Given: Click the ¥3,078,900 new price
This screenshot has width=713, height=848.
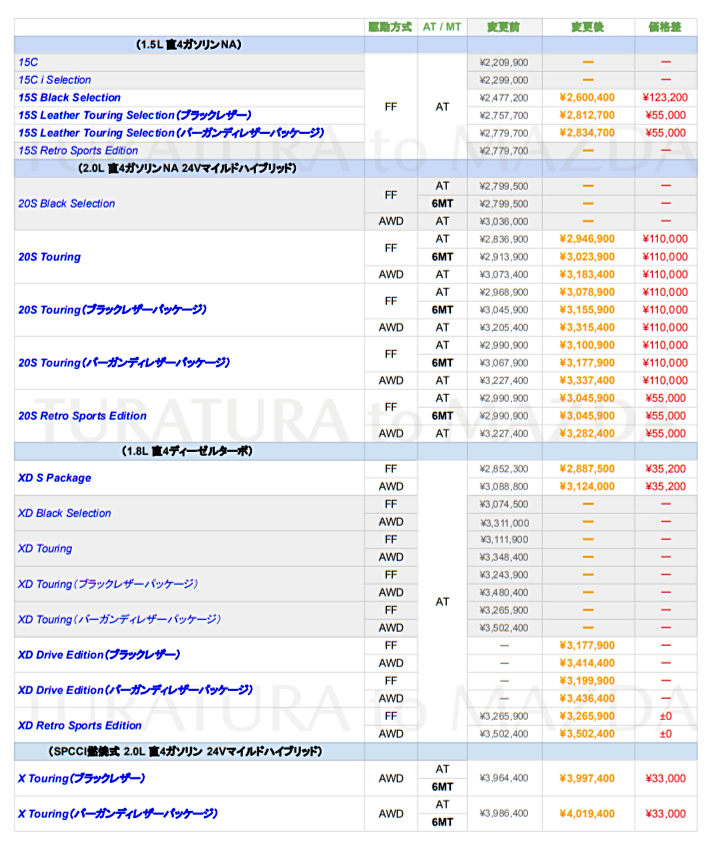Looking at the screenshot, I should 587,292.
